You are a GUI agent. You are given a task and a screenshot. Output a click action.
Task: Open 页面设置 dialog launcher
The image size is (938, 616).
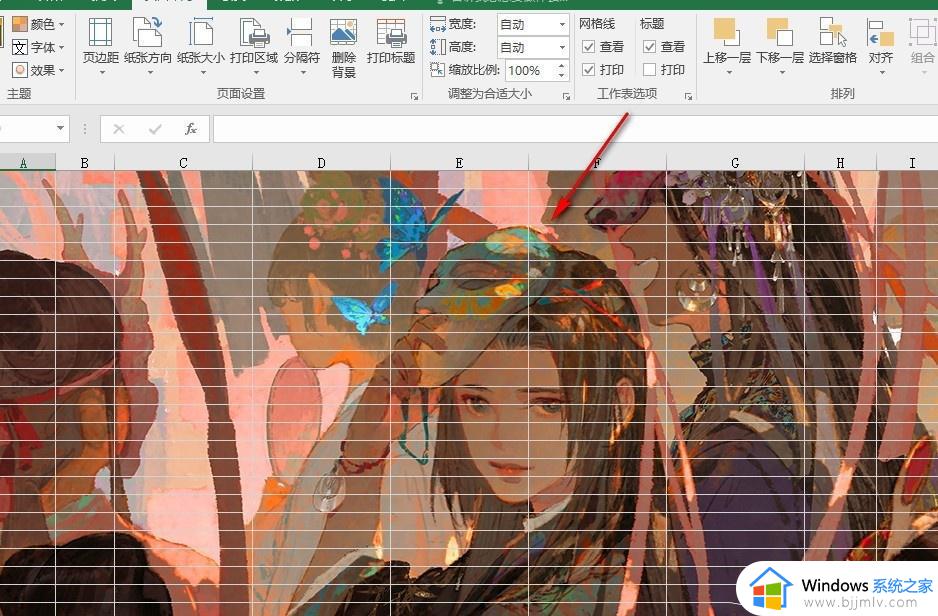414,96
